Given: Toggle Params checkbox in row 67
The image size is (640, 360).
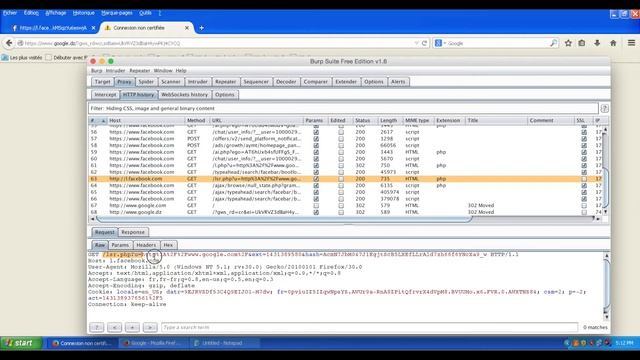Looking at the screenshot, I should [x=316, y=206].
